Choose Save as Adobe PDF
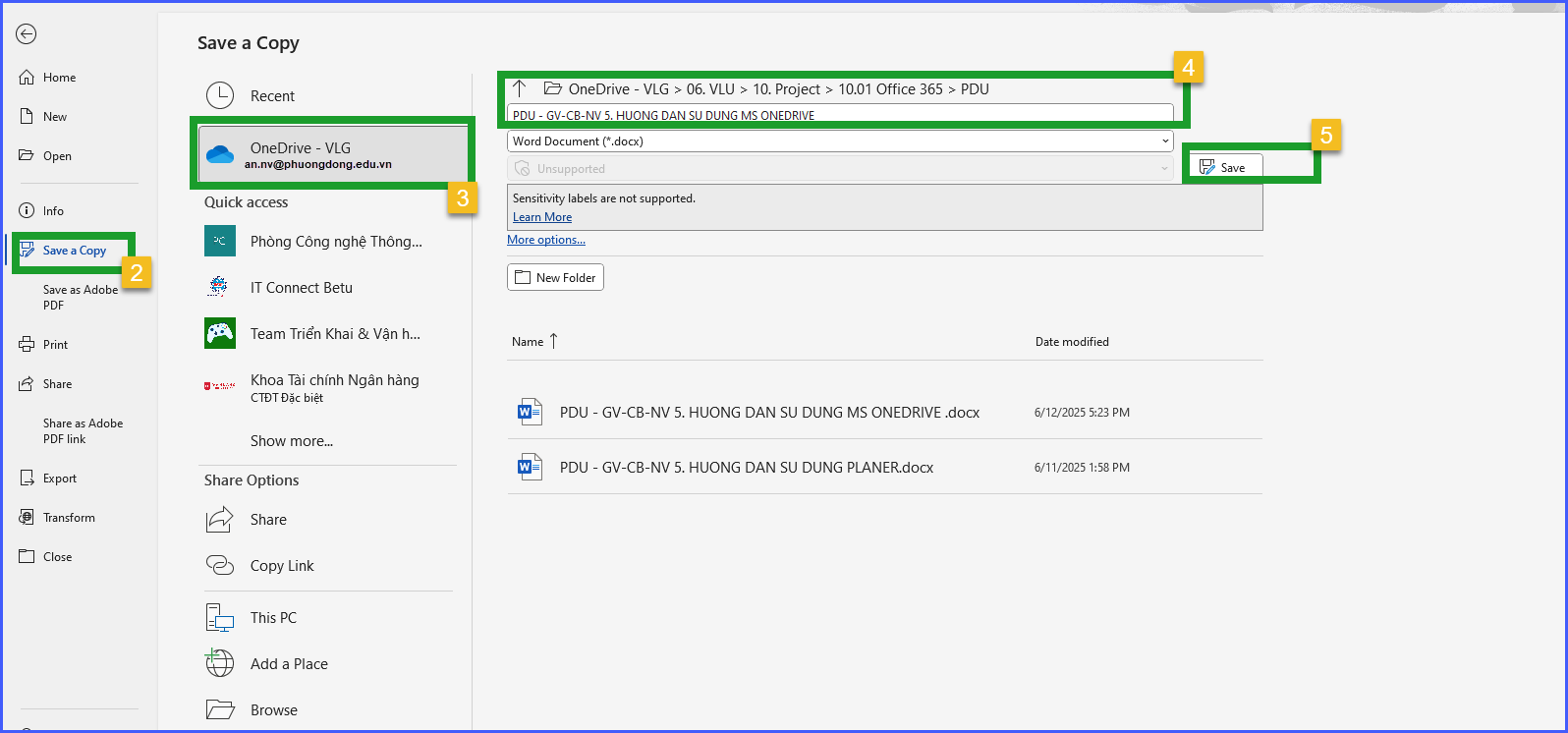This screenshot has height=733, width=1568. click(x=81, y=298)
